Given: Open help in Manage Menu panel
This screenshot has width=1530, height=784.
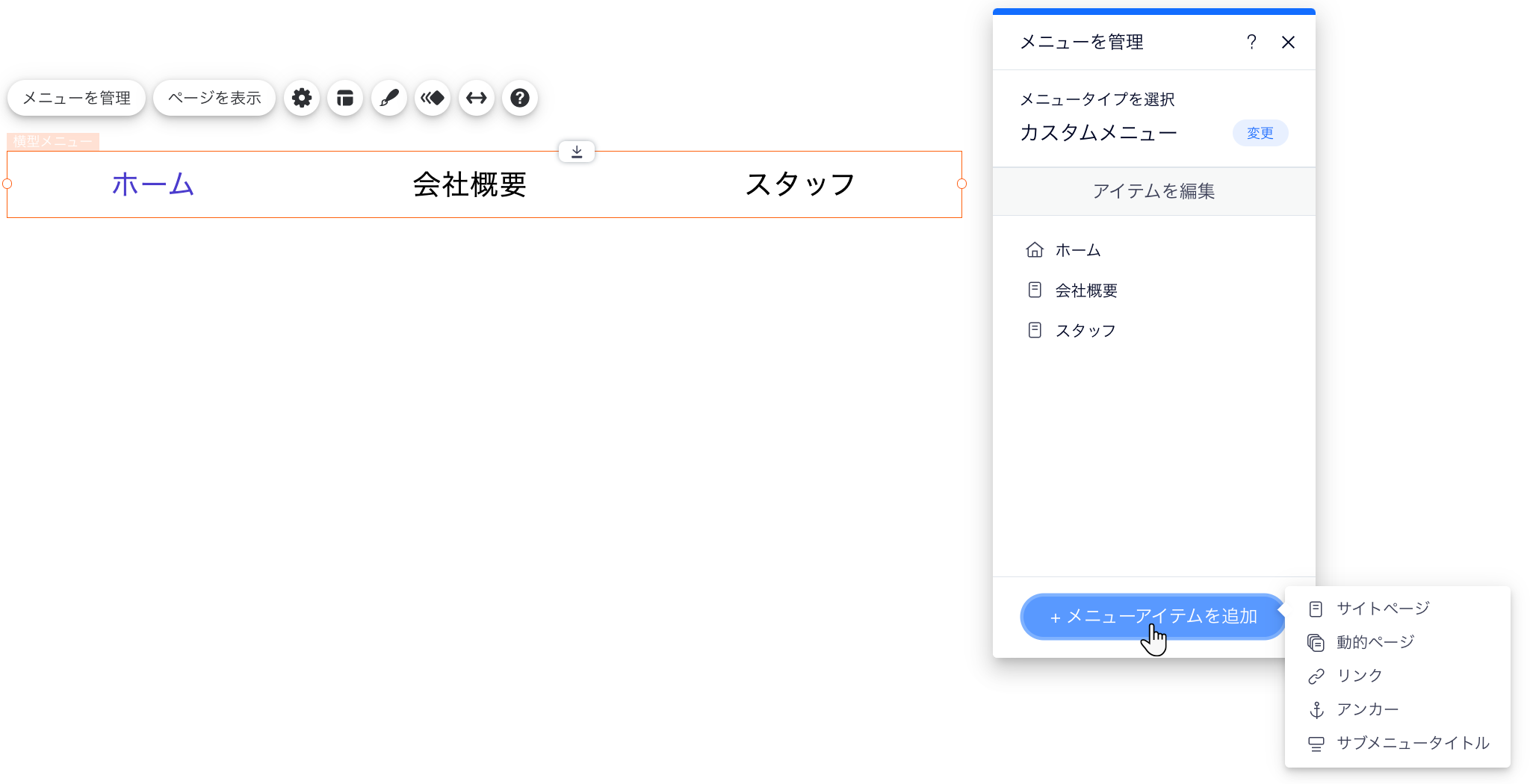Looking at the screenshot, I should pos(1251,42).
